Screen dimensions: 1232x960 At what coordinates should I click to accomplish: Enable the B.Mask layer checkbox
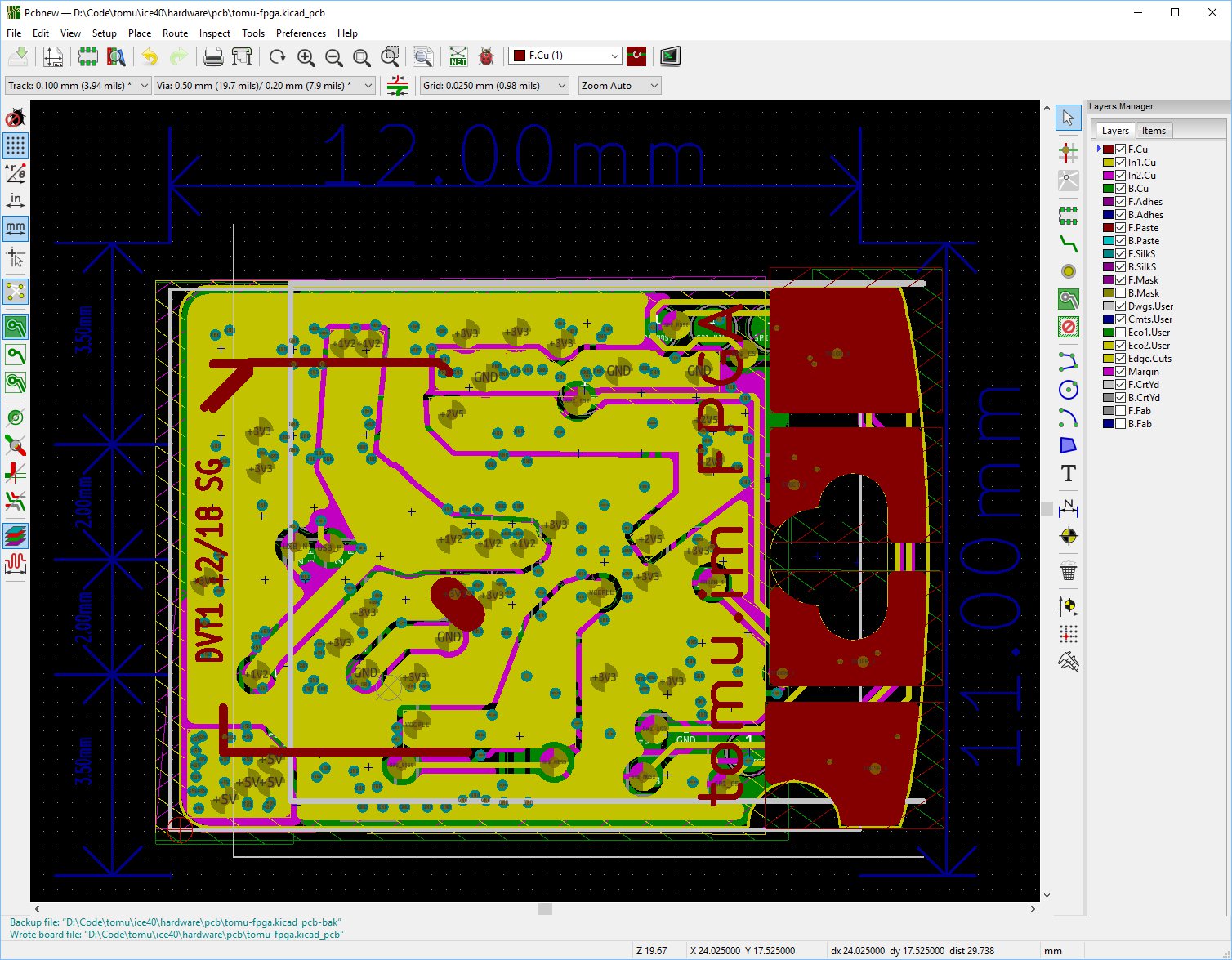[x=1121, y=293]
